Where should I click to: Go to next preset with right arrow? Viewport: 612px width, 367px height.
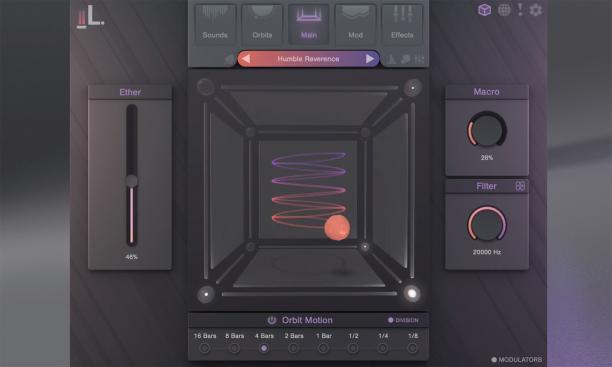[x=369, y=59]
